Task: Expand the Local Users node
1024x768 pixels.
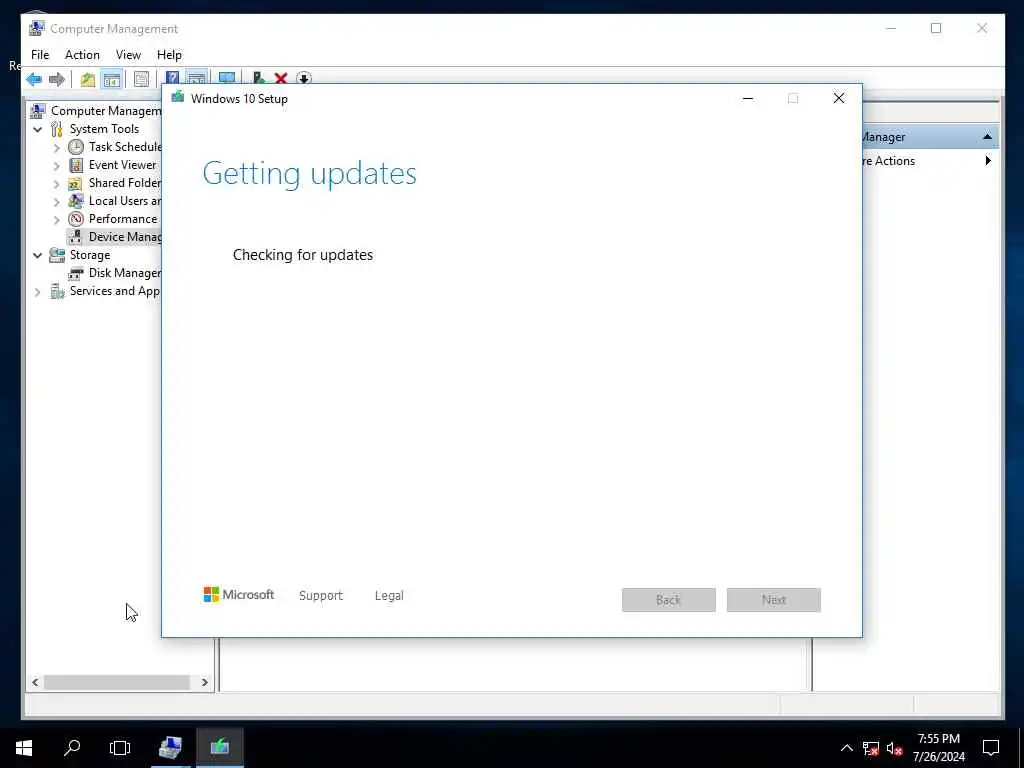Action: tap(57, 202)
